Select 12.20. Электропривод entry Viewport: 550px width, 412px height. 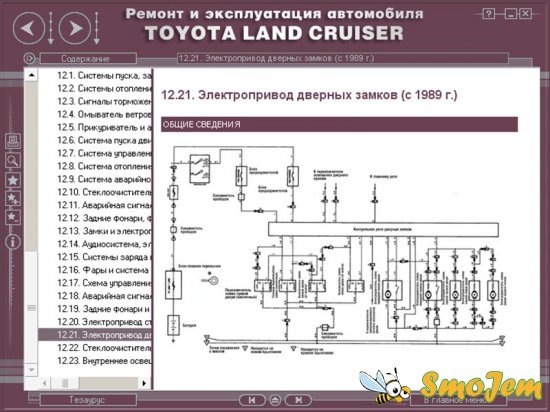pos(104,322)
